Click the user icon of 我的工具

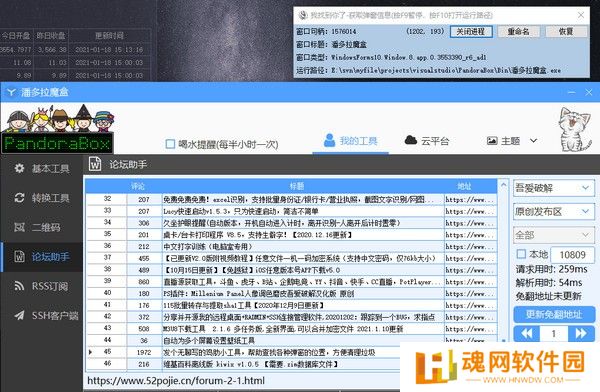coord(329,140)
